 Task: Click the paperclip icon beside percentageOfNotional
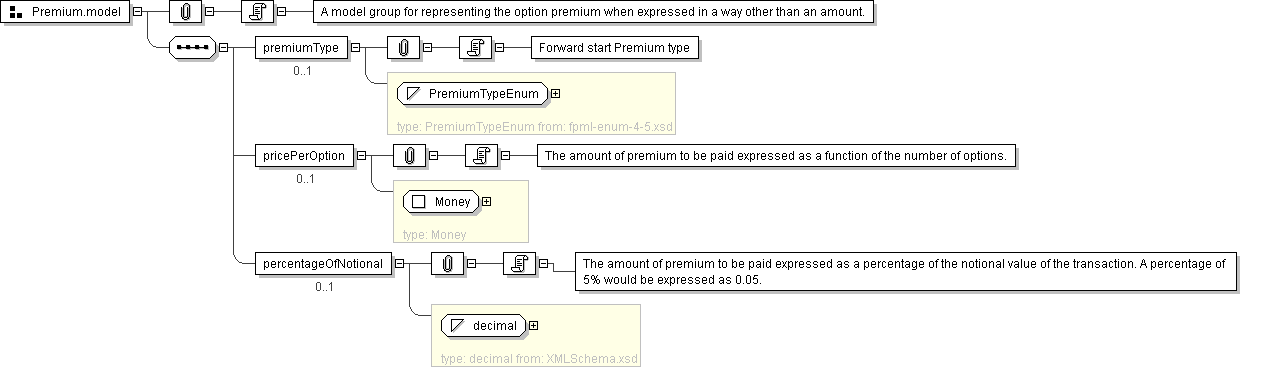[x=447, y=263]
